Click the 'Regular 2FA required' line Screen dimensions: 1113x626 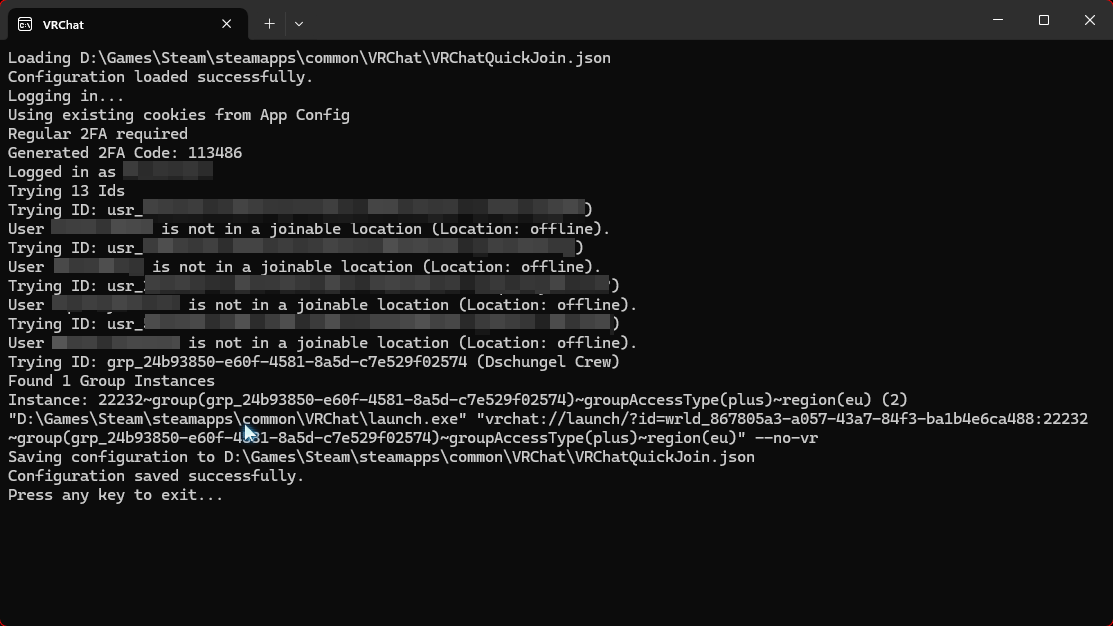click(98, 134)
